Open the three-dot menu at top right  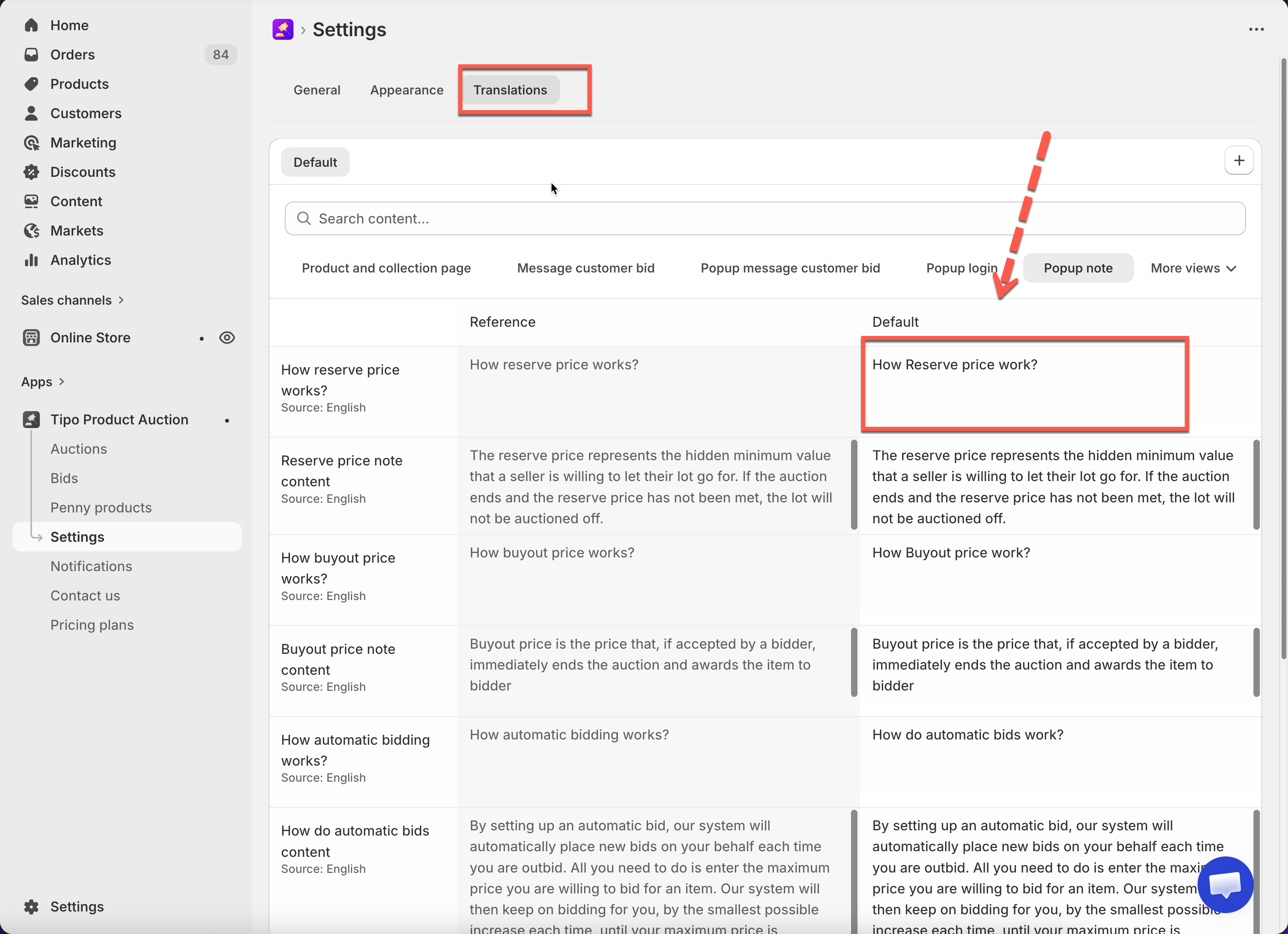1255,29
